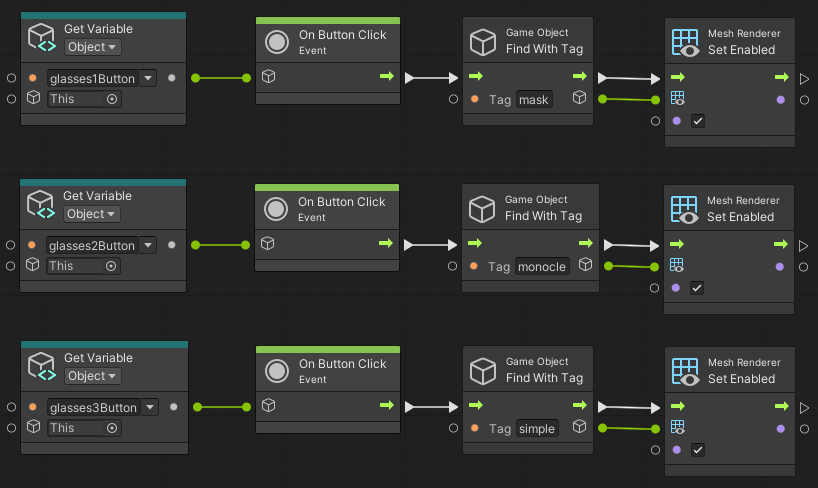
Task: Click flow input arrow on simple Find With Tag
Action: [476, 406]
